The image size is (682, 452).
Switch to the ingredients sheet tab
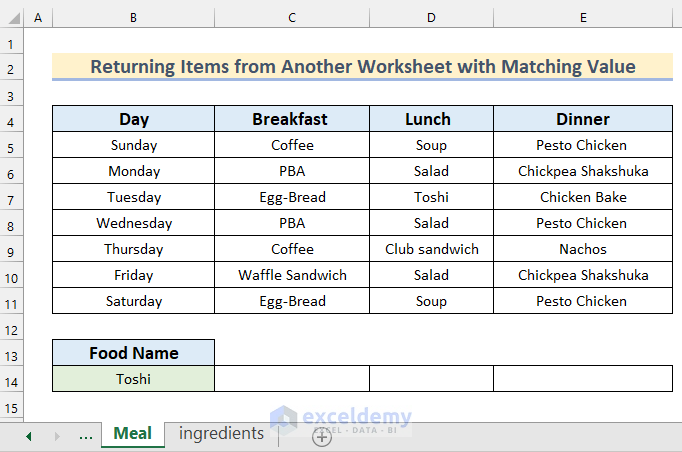click(221, 434)
